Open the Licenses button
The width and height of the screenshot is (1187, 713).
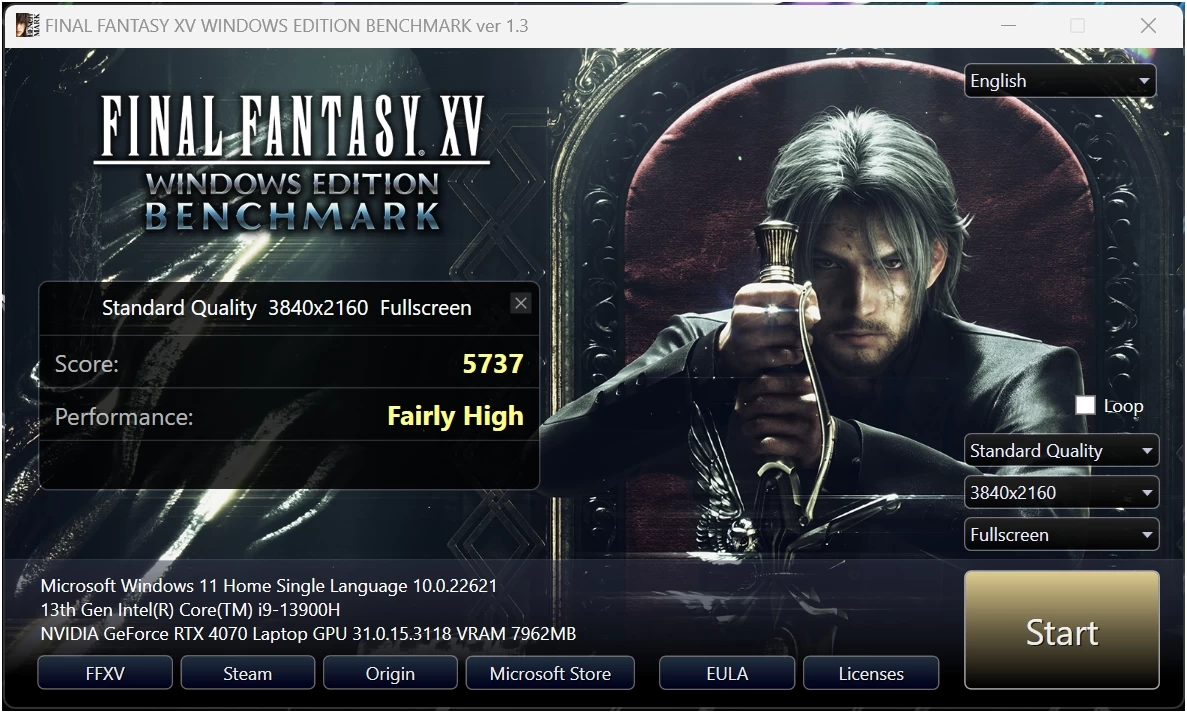click(871, 673)
